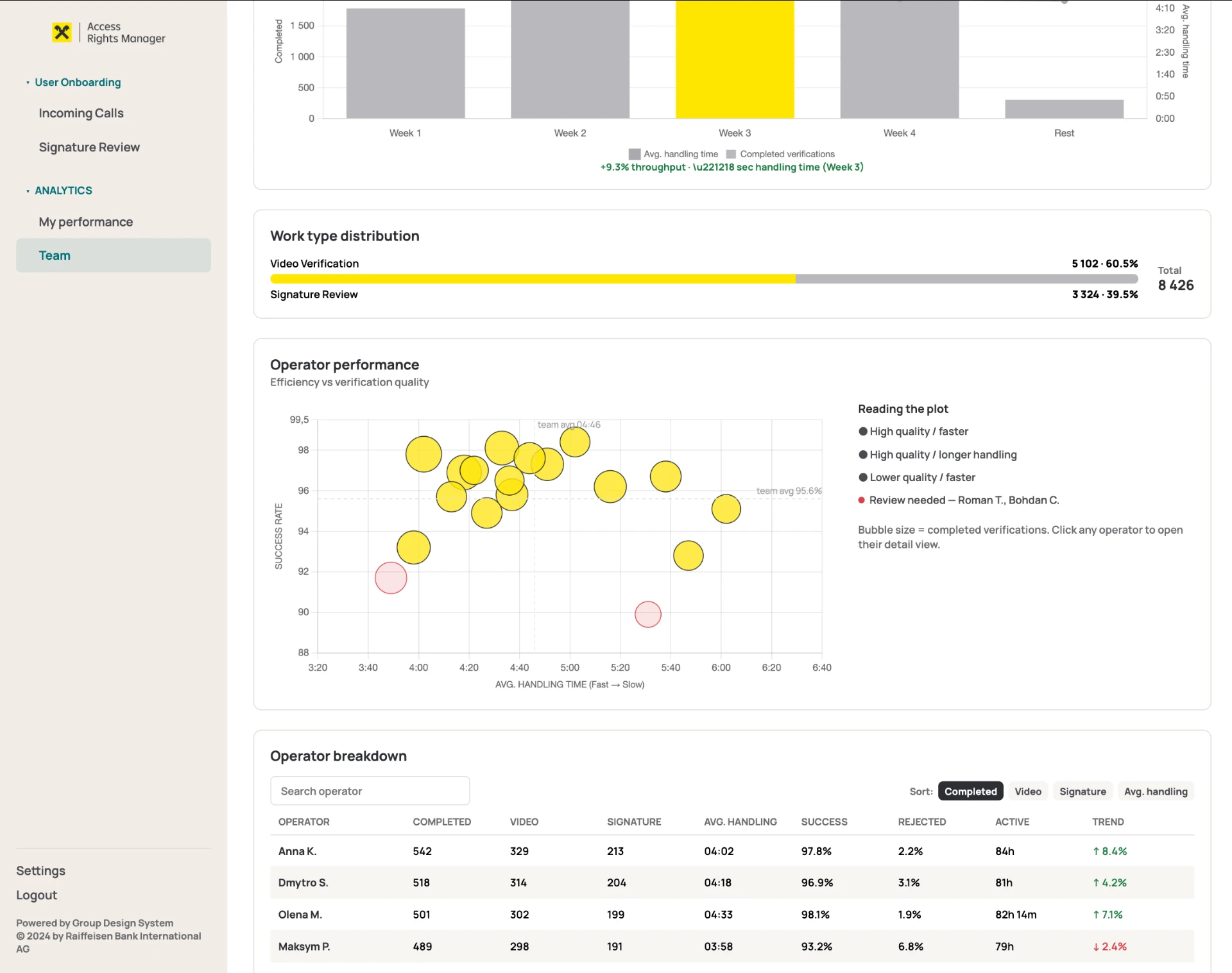Toggle Avg. handling time legend entry

point(674,154)
